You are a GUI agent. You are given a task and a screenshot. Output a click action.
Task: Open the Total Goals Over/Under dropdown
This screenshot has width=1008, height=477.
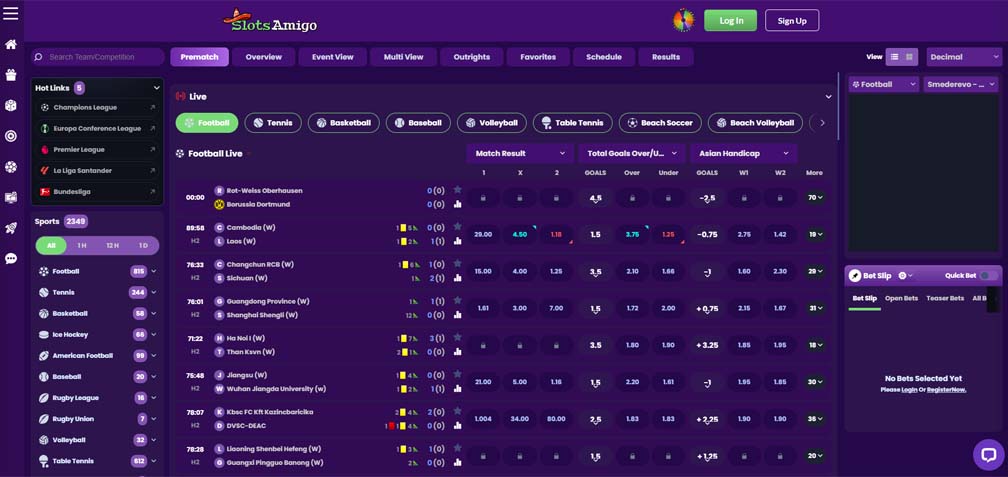[632, 154]
